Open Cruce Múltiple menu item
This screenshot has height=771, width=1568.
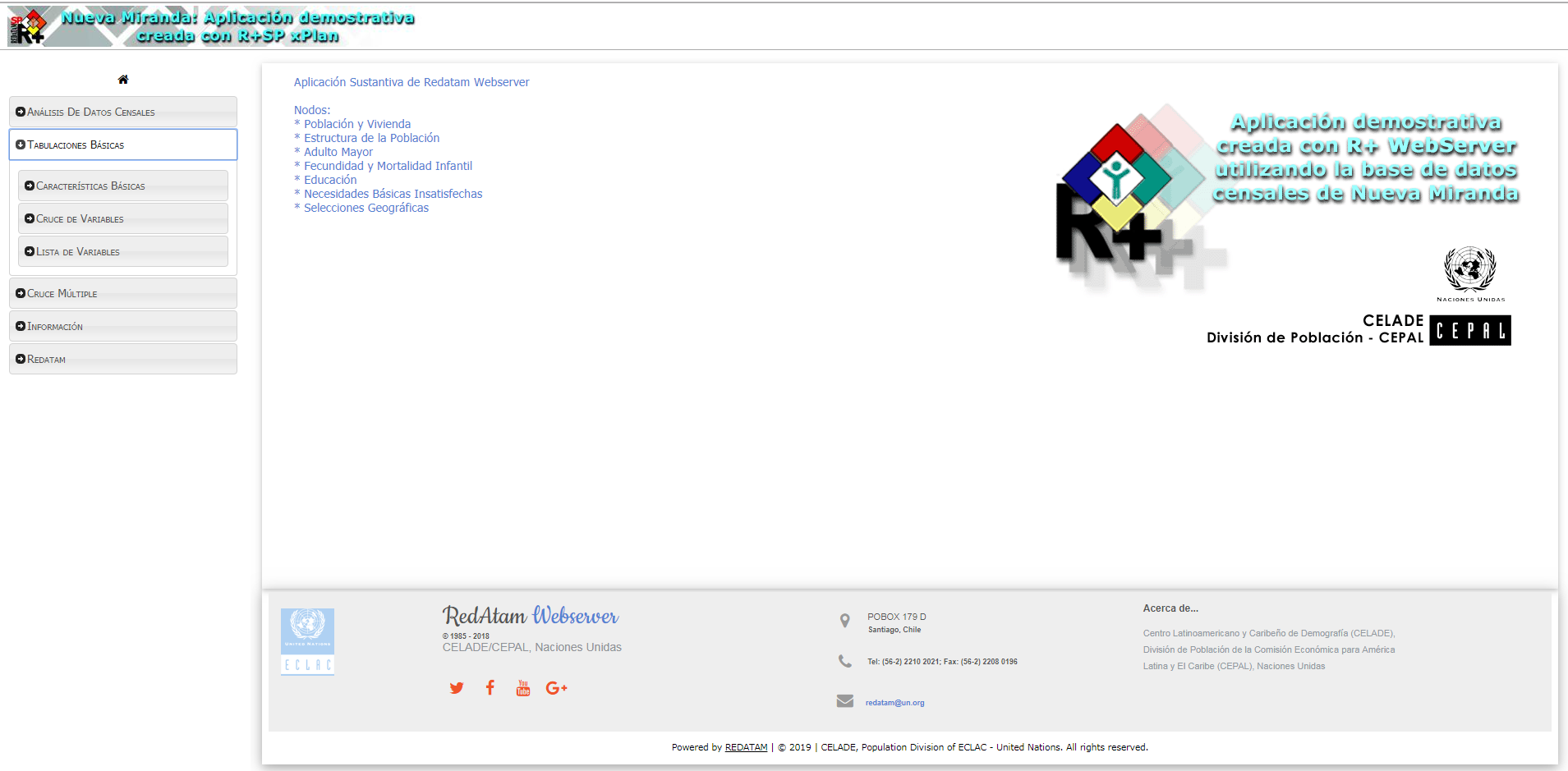[x=123, y=293]
